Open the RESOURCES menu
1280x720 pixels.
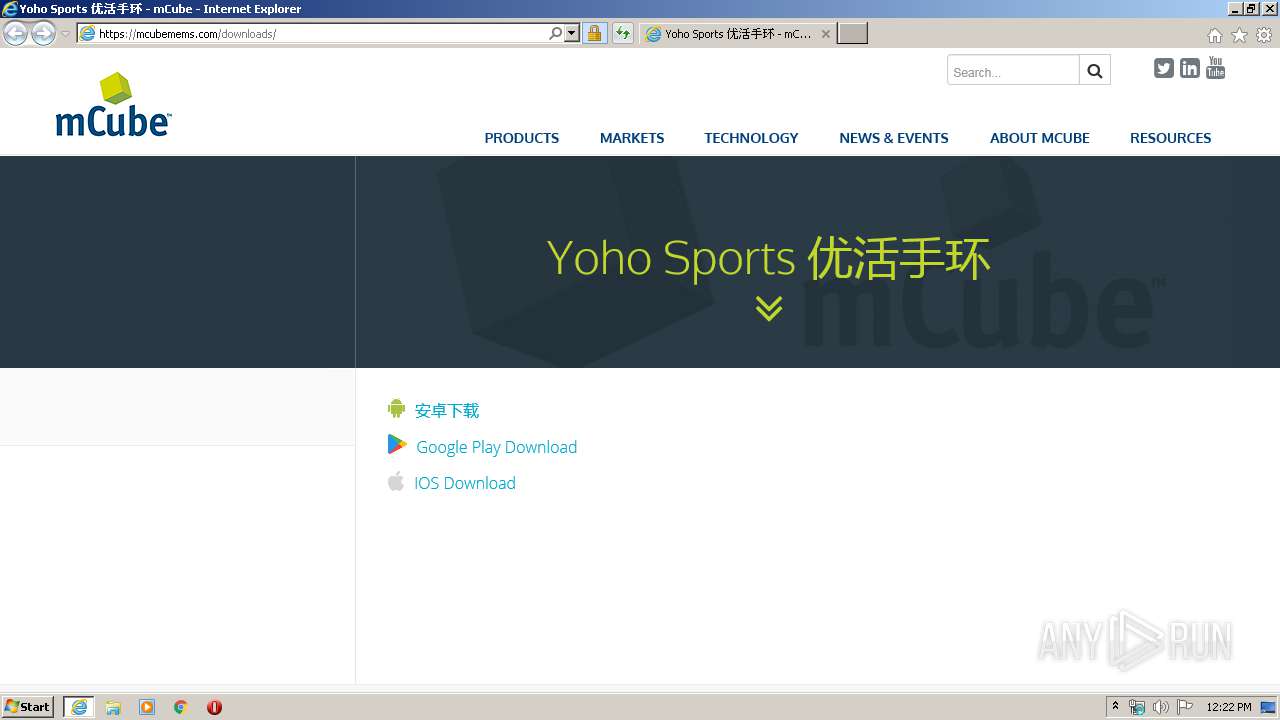click(1171, 138)
